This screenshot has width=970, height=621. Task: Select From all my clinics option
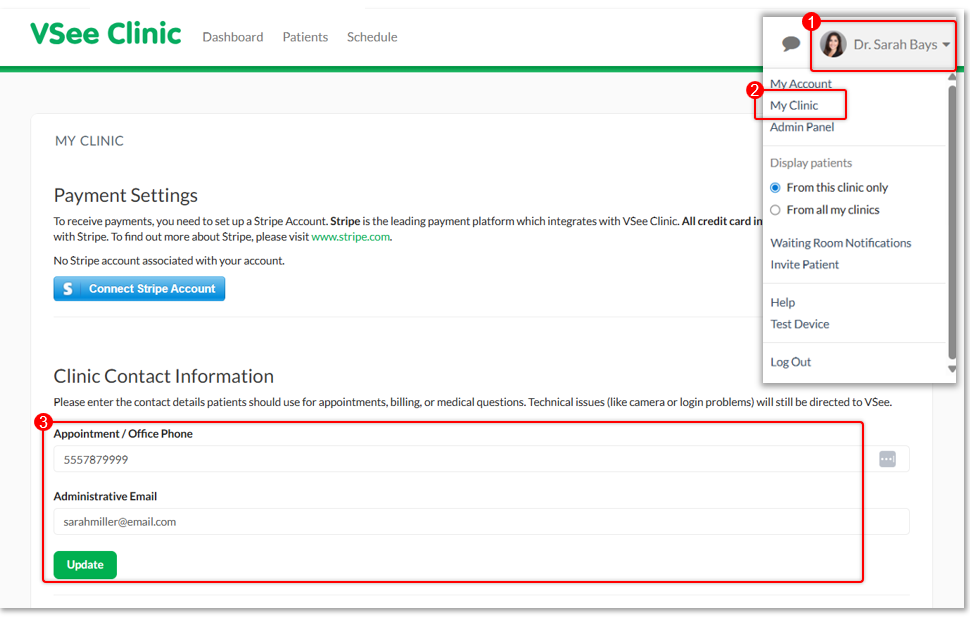coord(775,210)
